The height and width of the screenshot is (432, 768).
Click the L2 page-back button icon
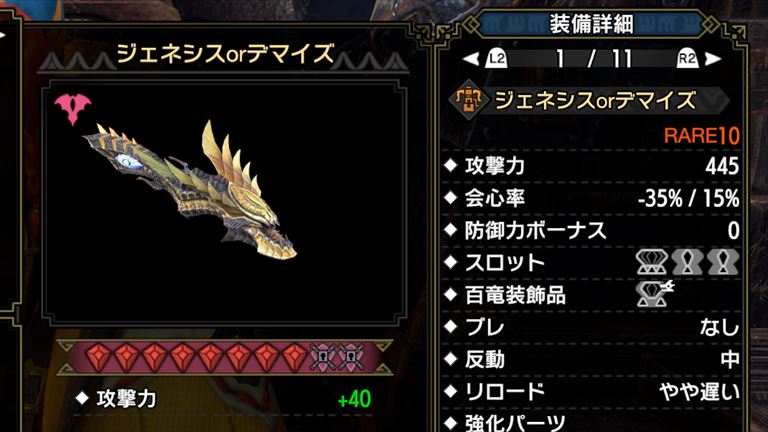[496, 59]
